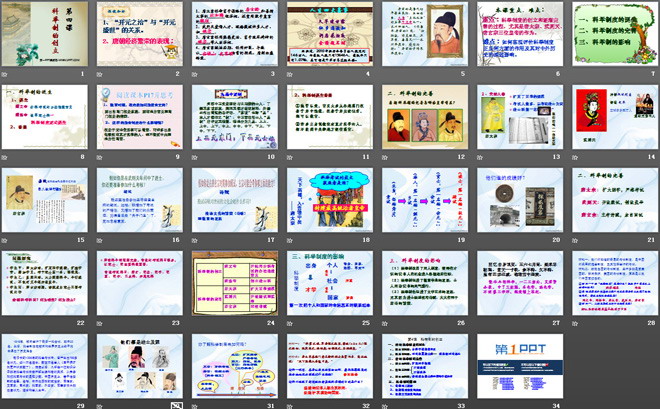The height and width of the screenshot is (409, 660).
Task: Select slide 31 with the timeline arrow diagram
Action: tap(234, 366)
